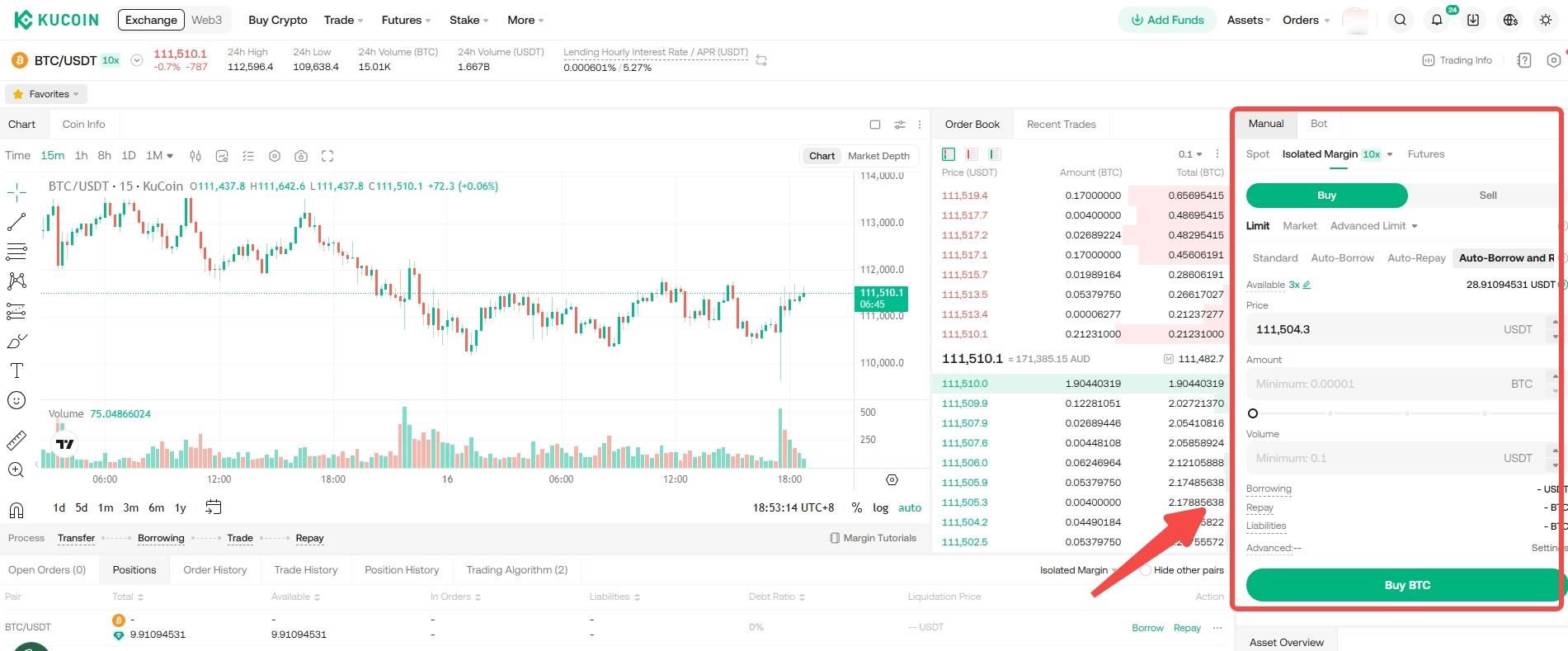The width and height of the screenshot is (1568, 651).
Task: Switch to the Recent Trades tab
Action: pyautogui.click(x=1061, y=125)
